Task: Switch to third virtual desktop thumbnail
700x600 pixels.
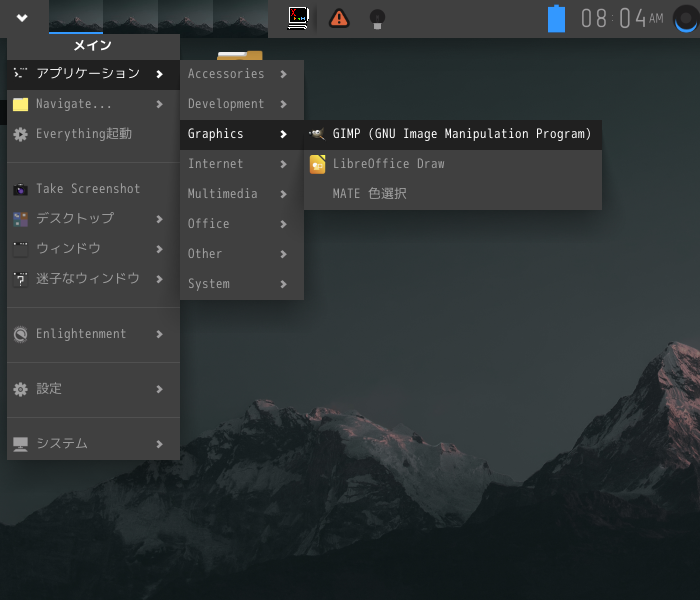Action: coord(185,17)
